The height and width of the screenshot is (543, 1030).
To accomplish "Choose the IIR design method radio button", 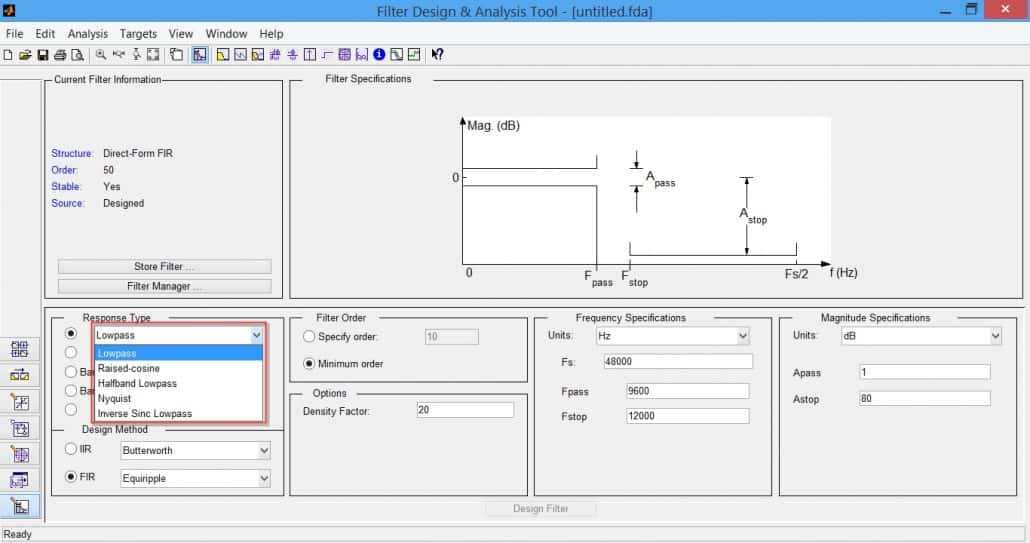I will click(71, 449).
